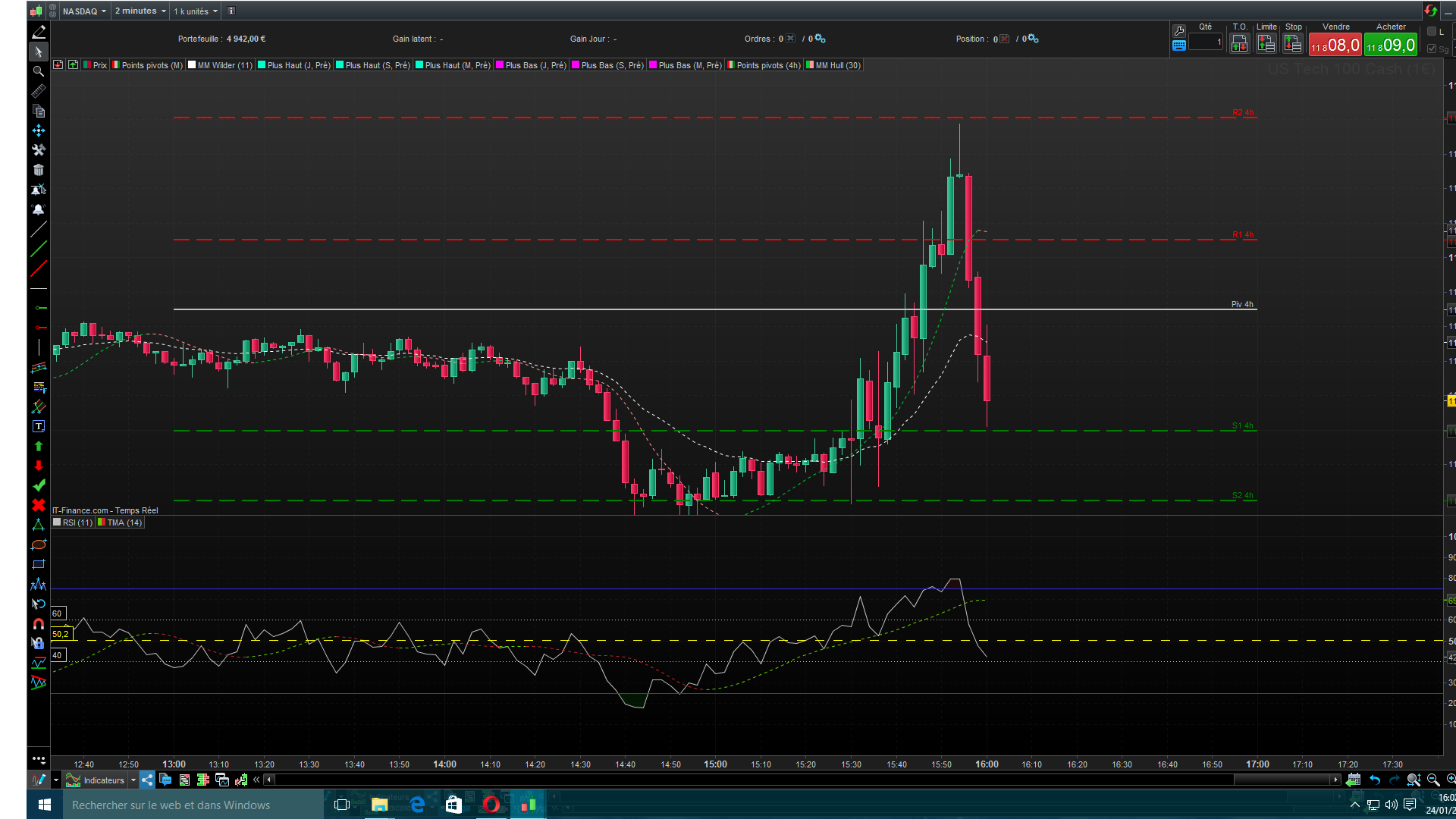
Task: Open the Limite order ticket icon
Action: tap(1266, 44)
